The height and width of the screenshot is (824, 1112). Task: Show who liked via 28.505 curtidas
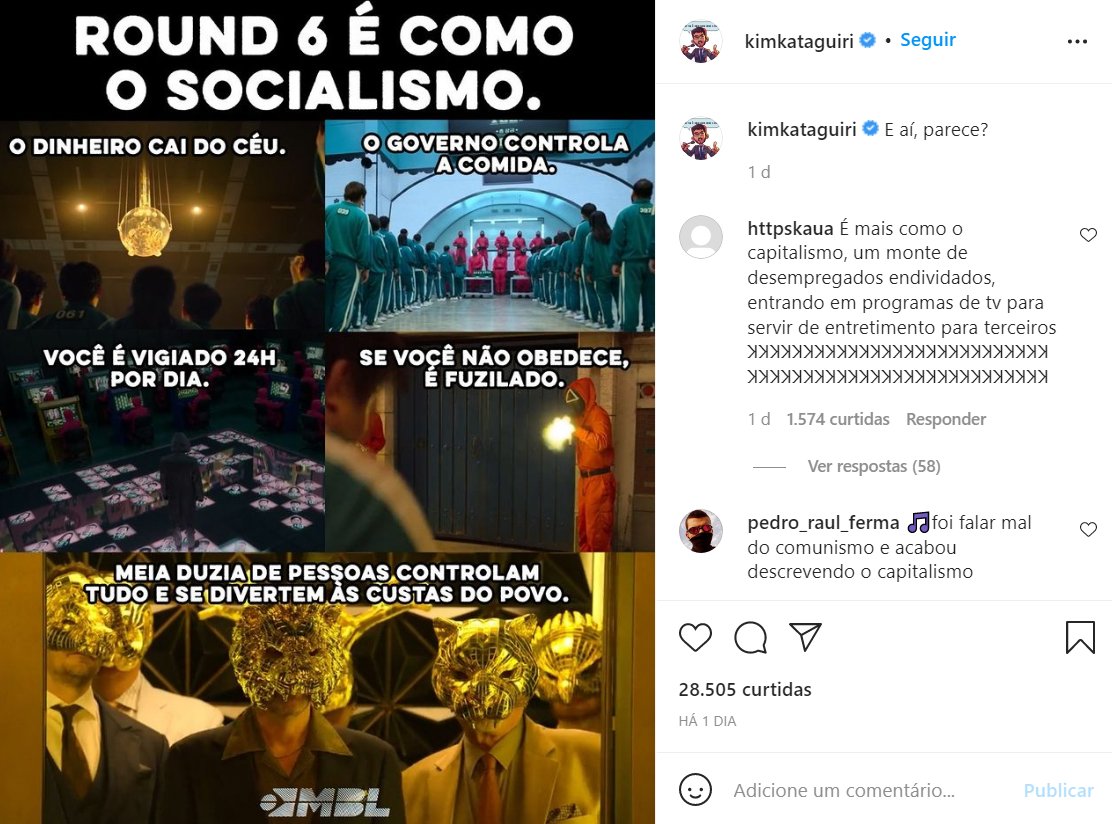click(745, 689)
